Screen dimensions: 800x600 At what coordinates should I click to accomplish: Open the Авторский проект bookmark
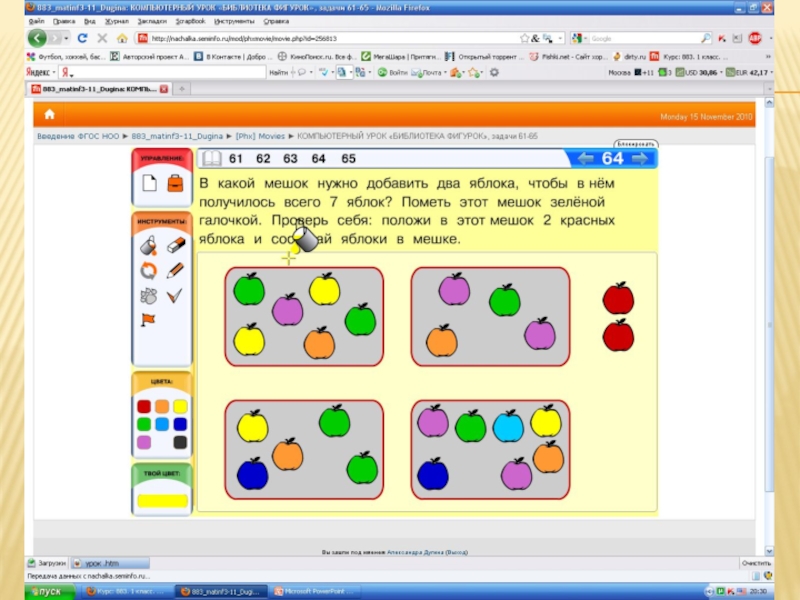click(x=150, y=57)
